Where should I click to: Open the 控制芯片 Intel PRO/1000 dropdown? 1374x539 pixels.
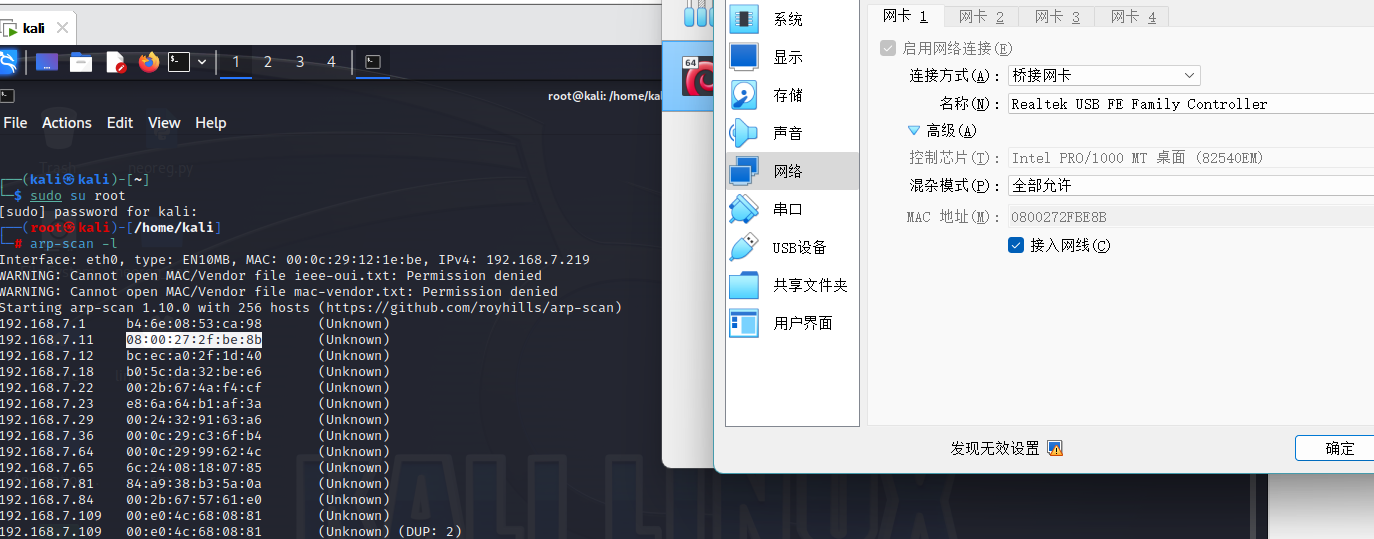[1190, 158]
